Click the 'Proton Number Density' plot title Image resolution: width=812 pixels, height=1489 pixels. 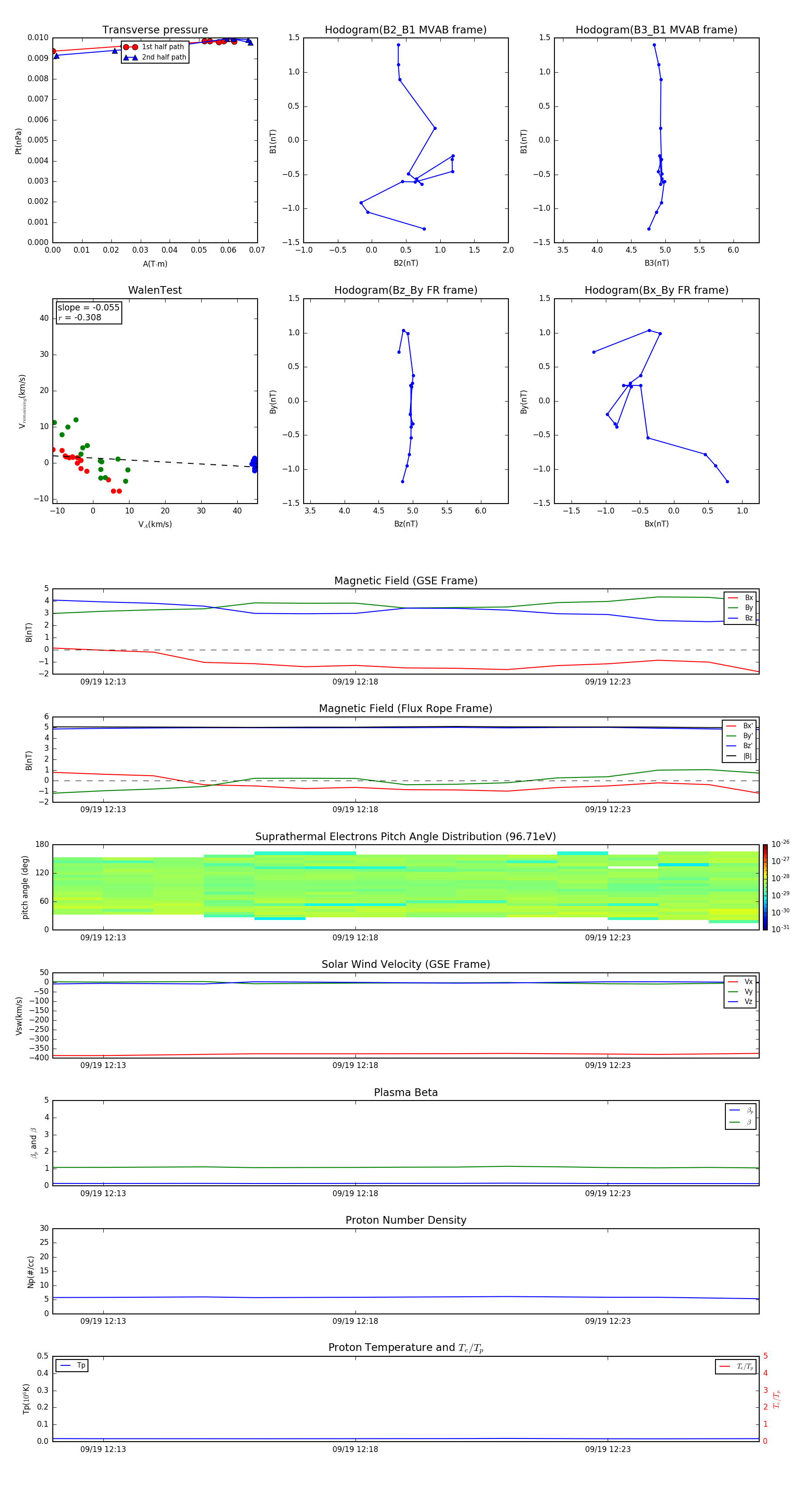tap(406, 1220)
